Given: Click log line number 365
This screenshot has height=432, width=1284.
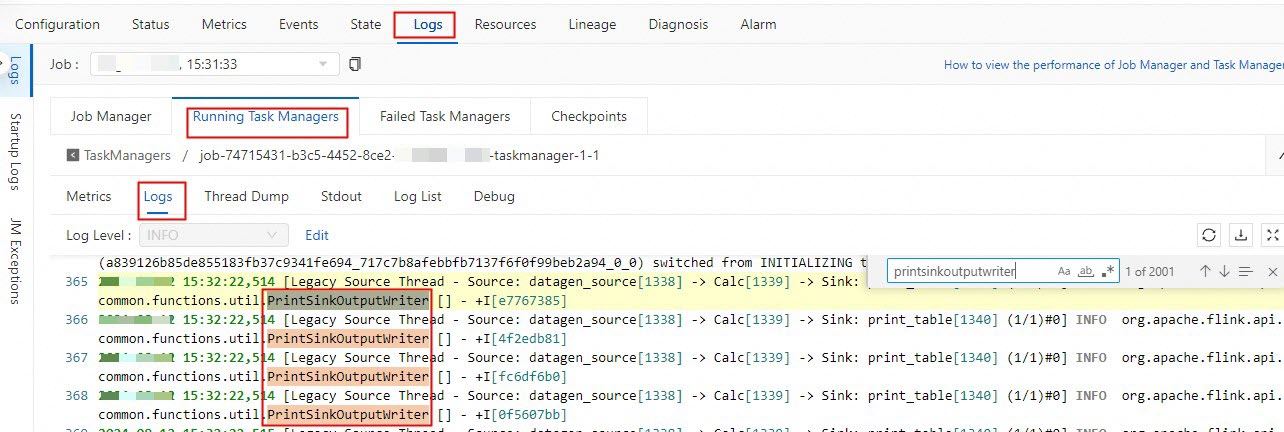Looking at the screenshot, I should coord(76,283).
